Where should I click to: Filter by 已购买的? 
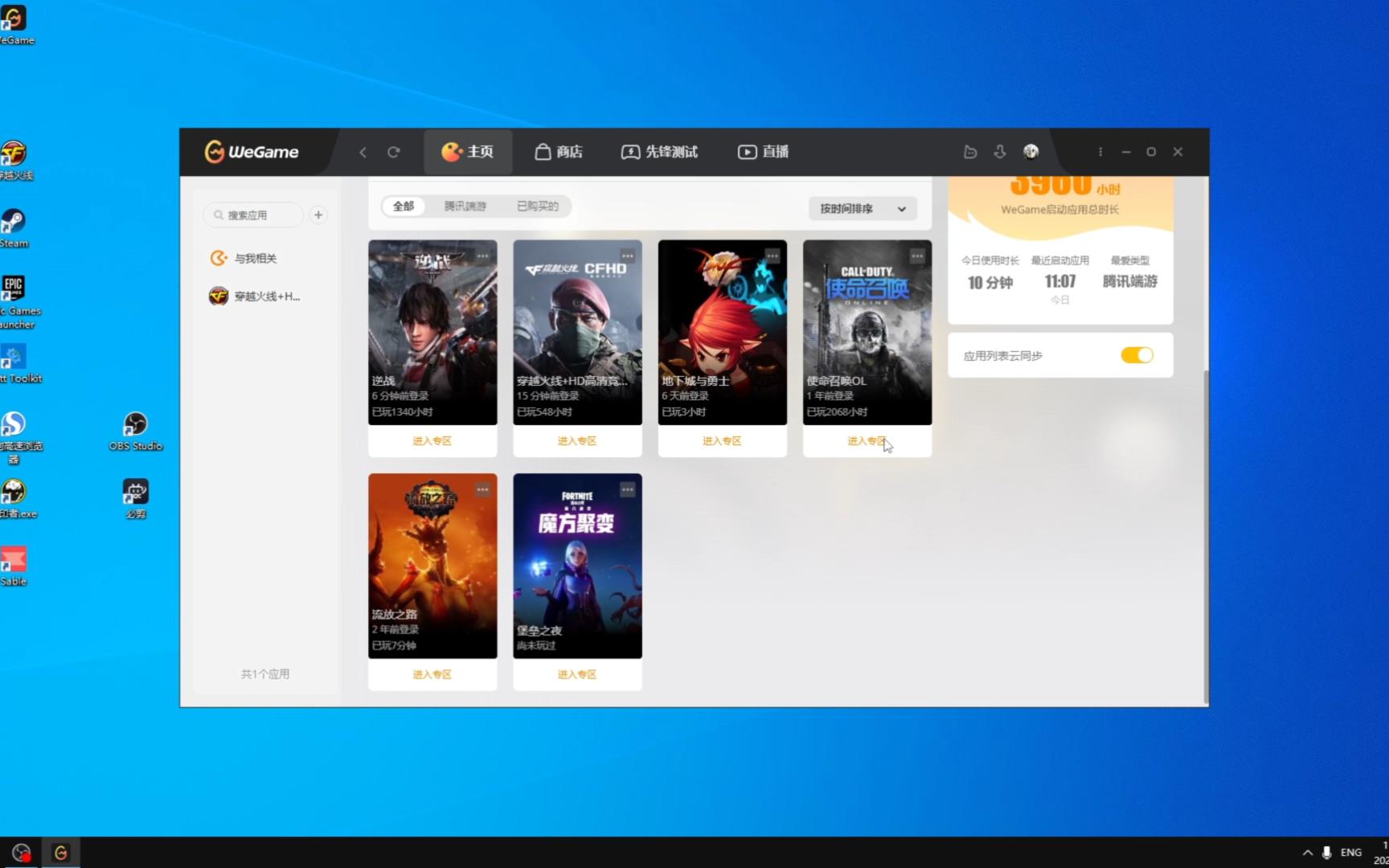click(538, 207)
